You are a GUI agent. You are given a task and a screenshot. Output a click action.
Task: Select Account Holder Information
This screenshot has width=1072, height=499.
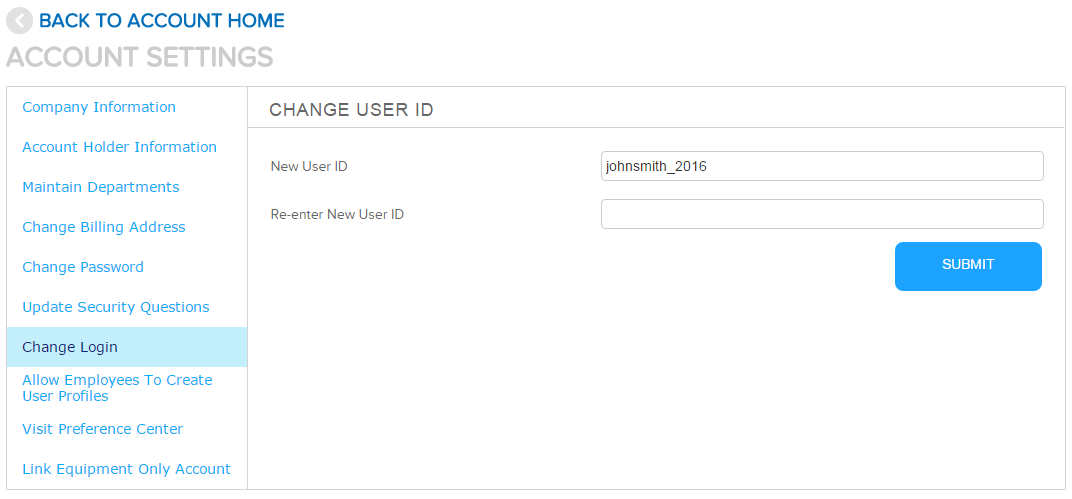(x=119, y=147)
